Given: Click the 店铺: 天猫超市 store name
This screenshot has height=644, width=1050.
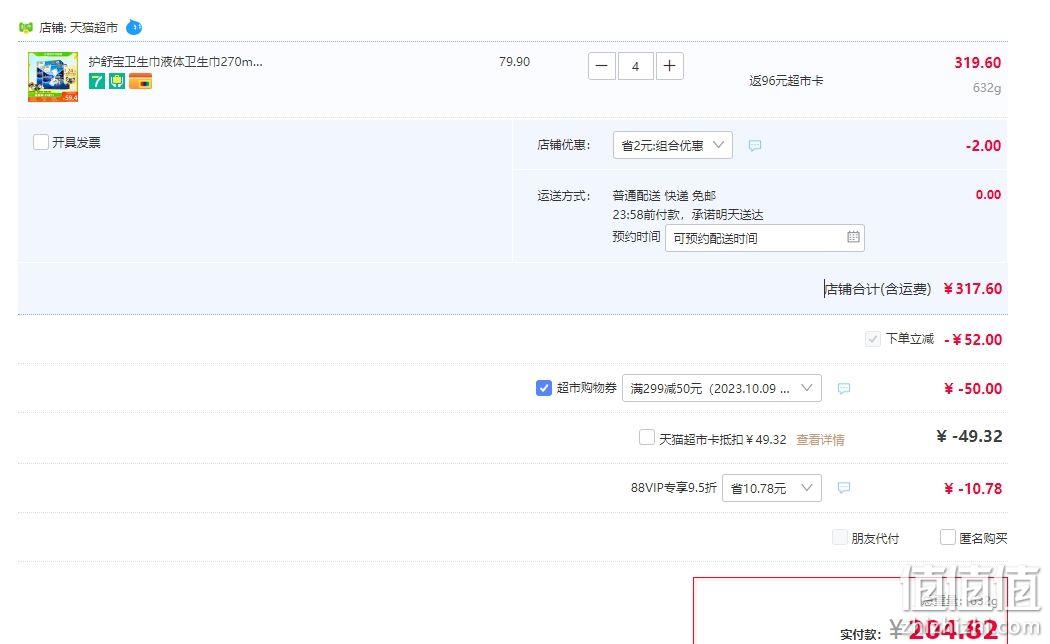Looking at the screenshot, I should pos(78,27).
